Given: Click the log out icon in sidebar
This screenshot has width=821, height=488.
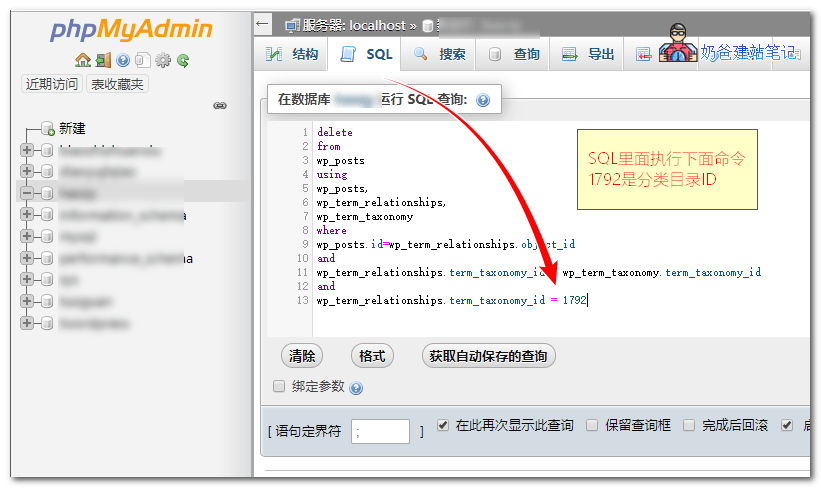Looking at the screenshot, I should click(x=103, y=60).
